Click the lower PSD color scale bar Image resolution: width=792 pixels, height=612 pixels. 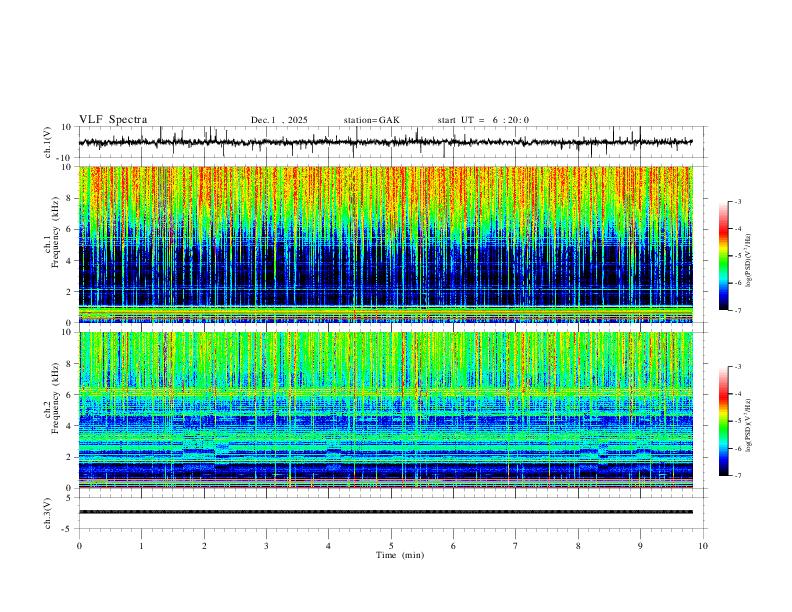[x=723, y=421]
